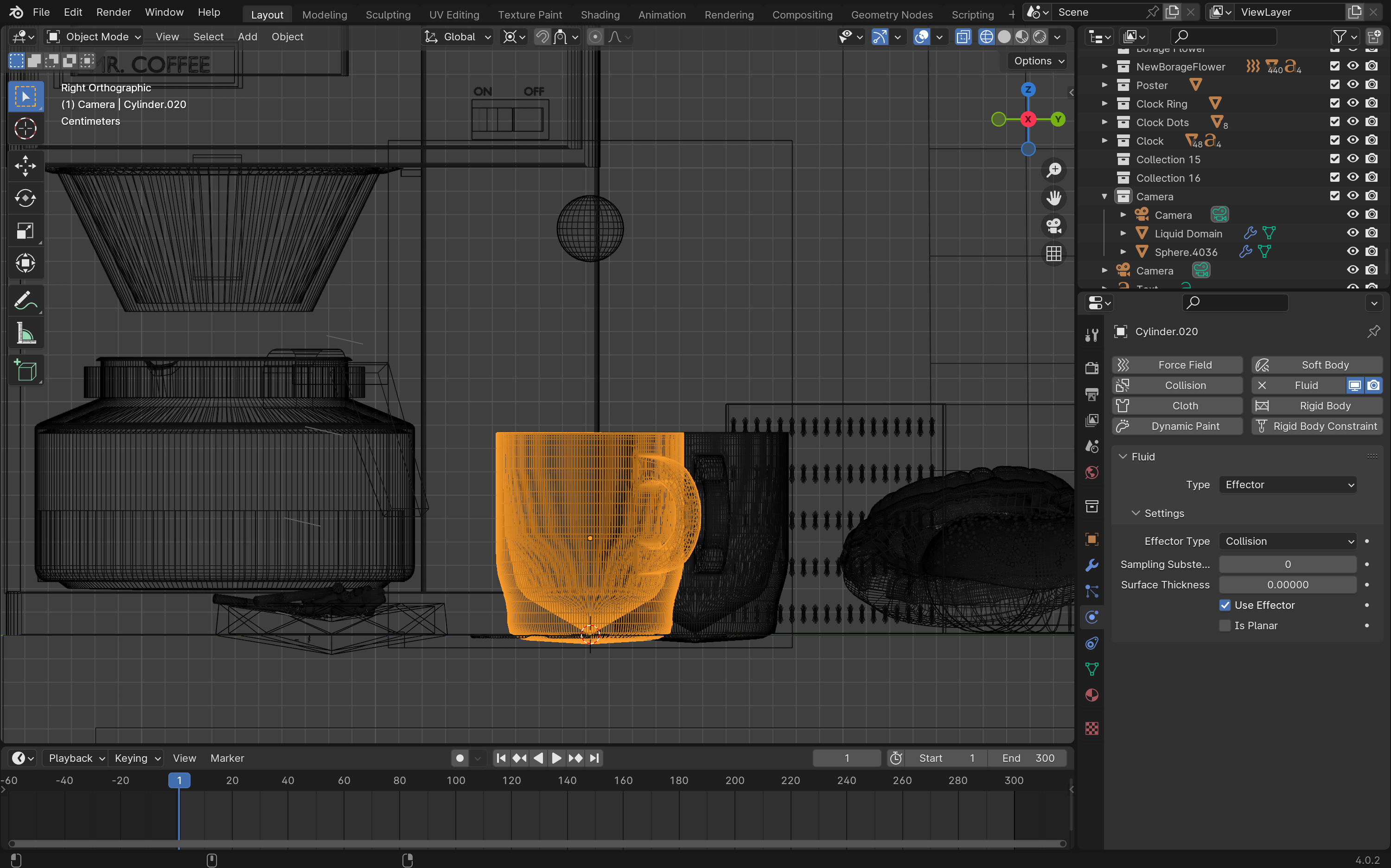Hide Liquid Domain in viewport
The height and width of the screenshot is (868, 1391).
pos(1353,233)
